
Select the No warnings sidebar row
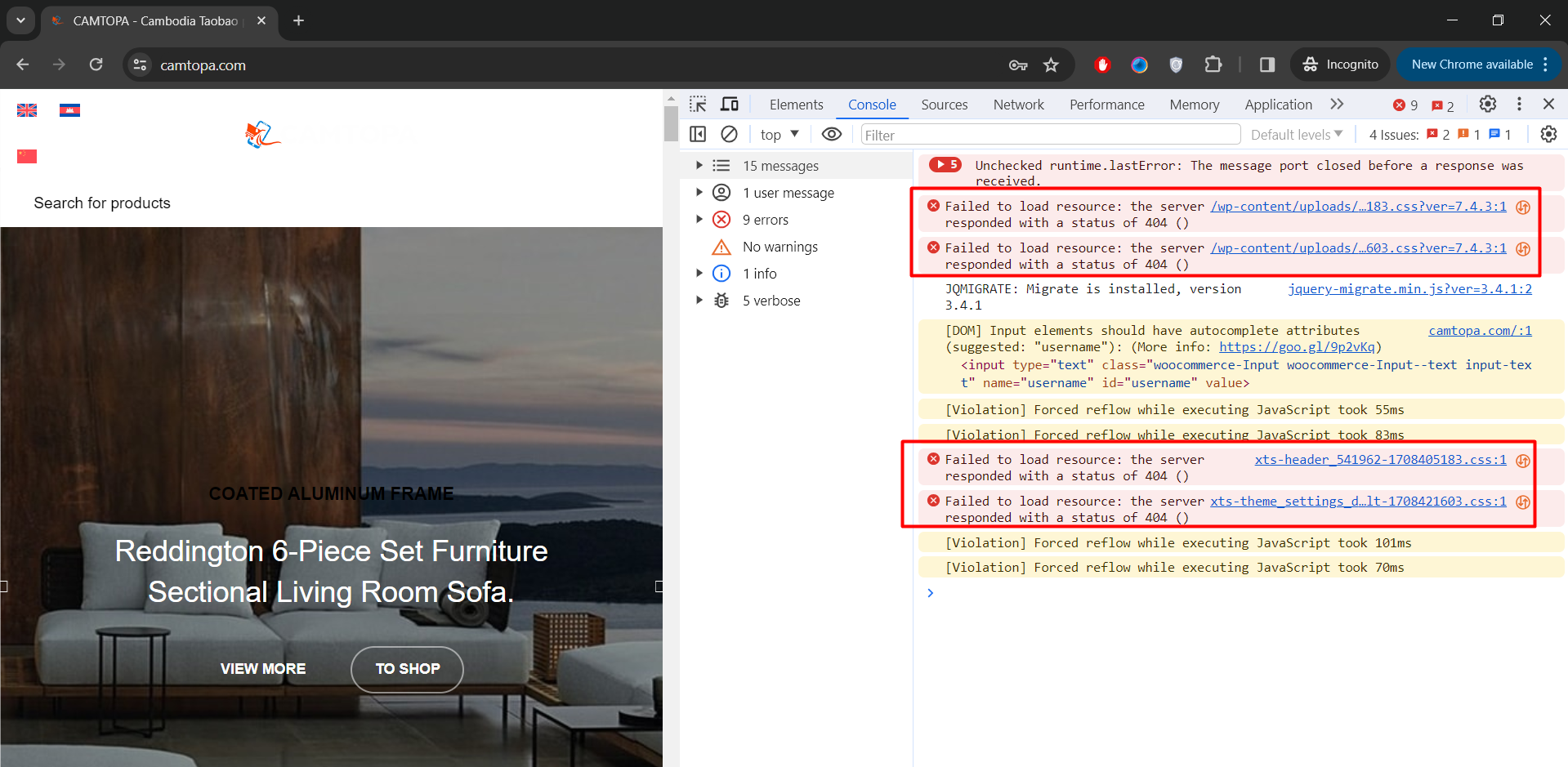[x=797, y=246]
